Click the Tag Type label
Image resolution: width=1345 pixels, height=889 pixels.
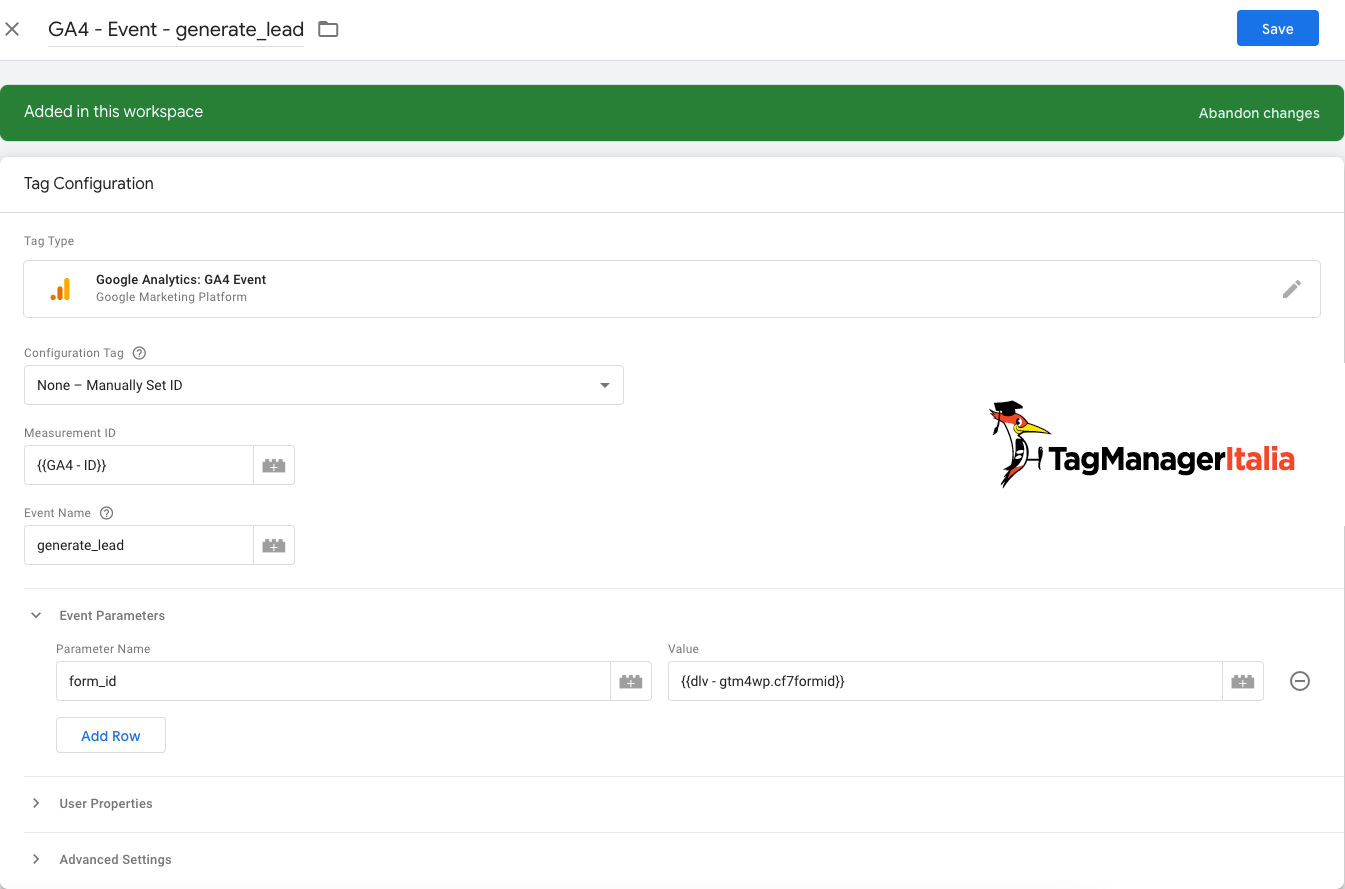[x=49, y=241]
